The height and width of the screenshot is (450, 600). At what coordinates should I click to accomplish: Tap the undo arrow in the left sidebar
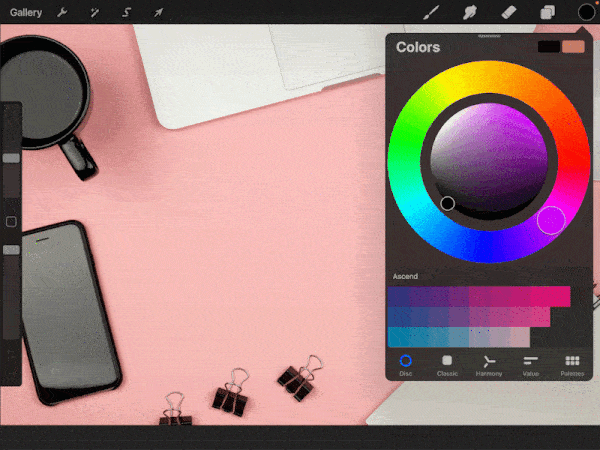[11, 354]
